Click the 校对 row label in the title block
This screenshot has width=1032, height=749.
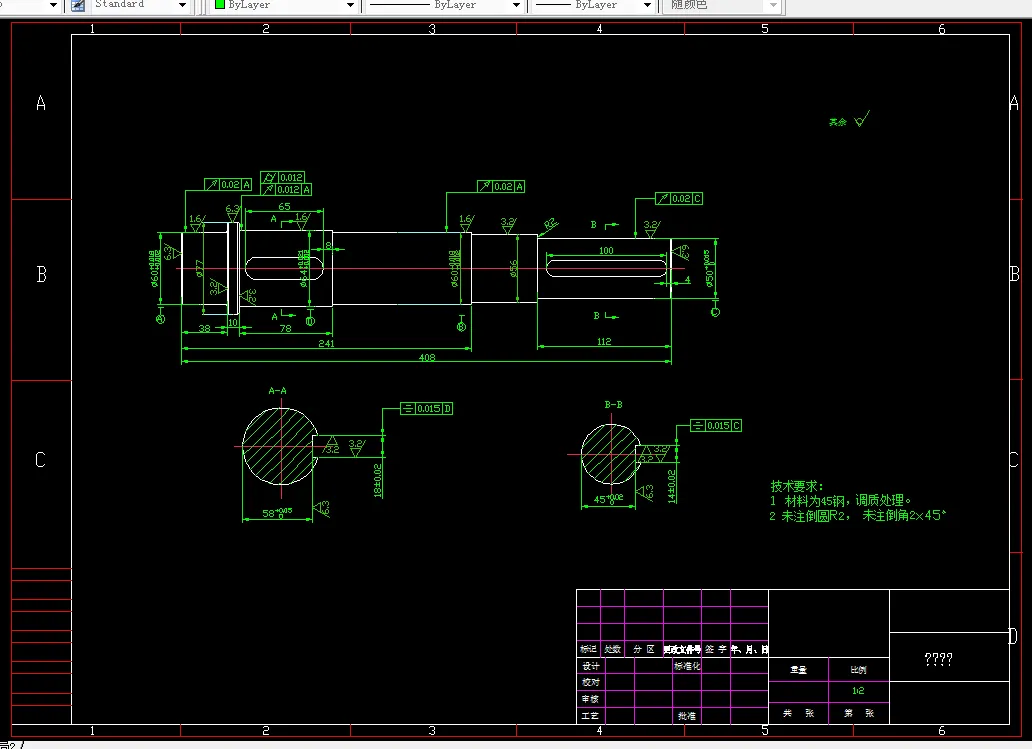point(590,682)
